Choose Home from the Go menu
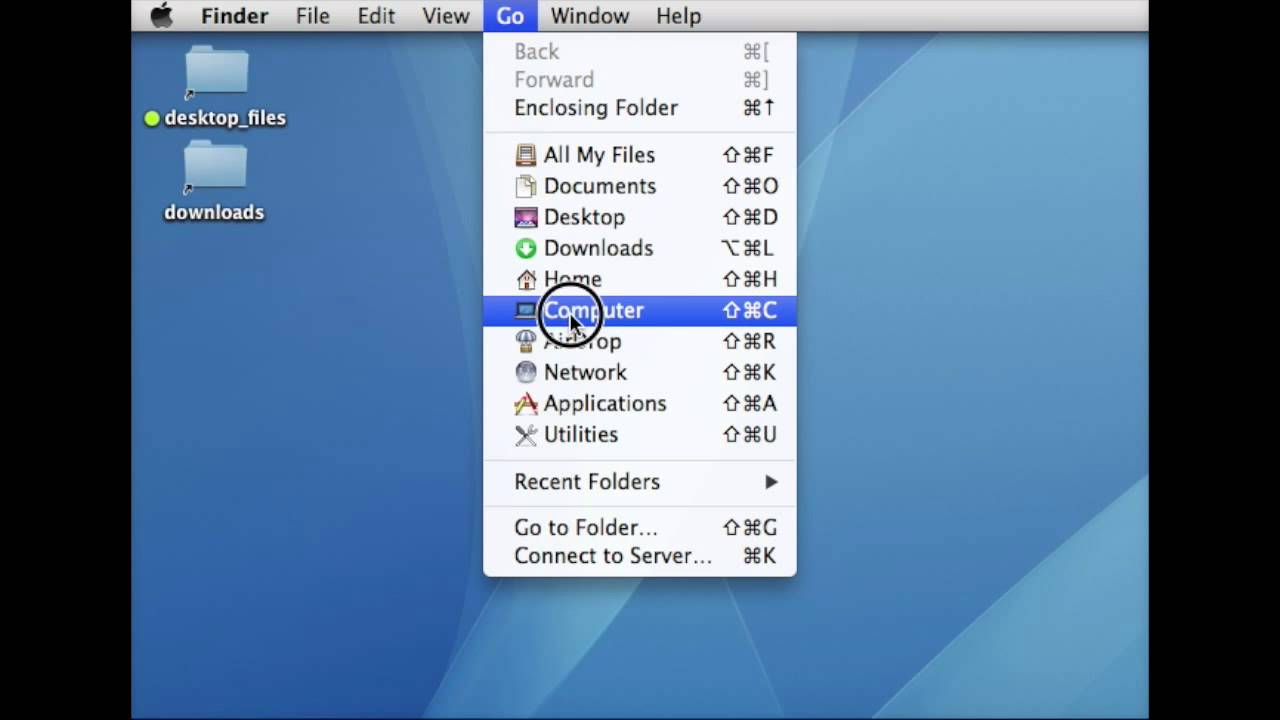This screenshot has height=720, width=1280. coord(640,279)
